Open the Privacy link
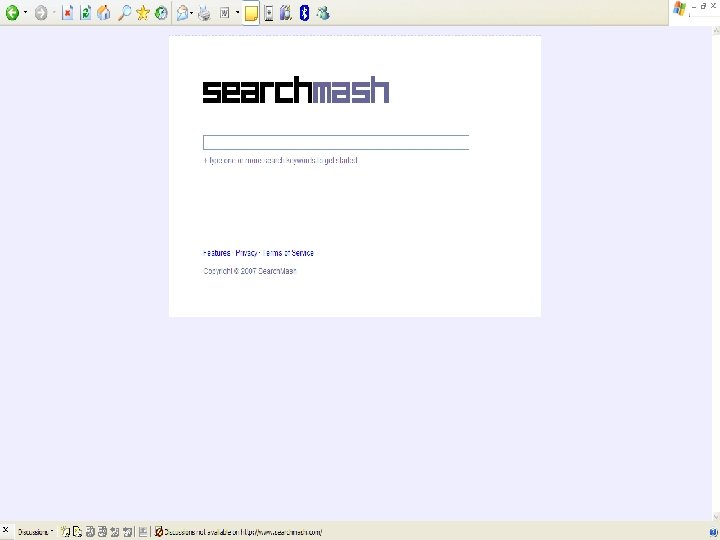This screenshot has width=720, height=540. (247, 253)
